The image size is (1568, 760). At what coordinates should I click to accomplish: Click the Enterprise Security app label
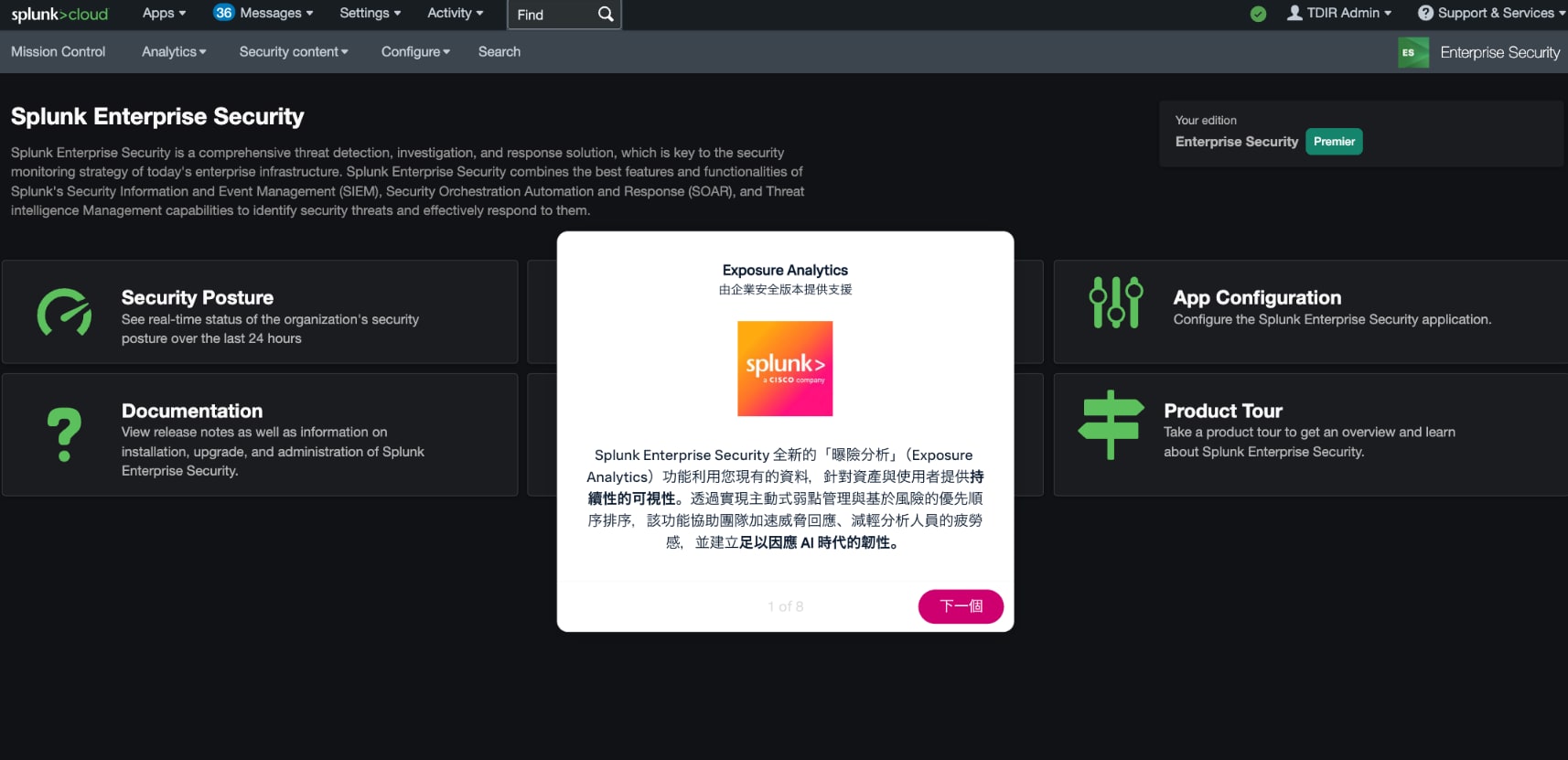(x=1499, y=52)
